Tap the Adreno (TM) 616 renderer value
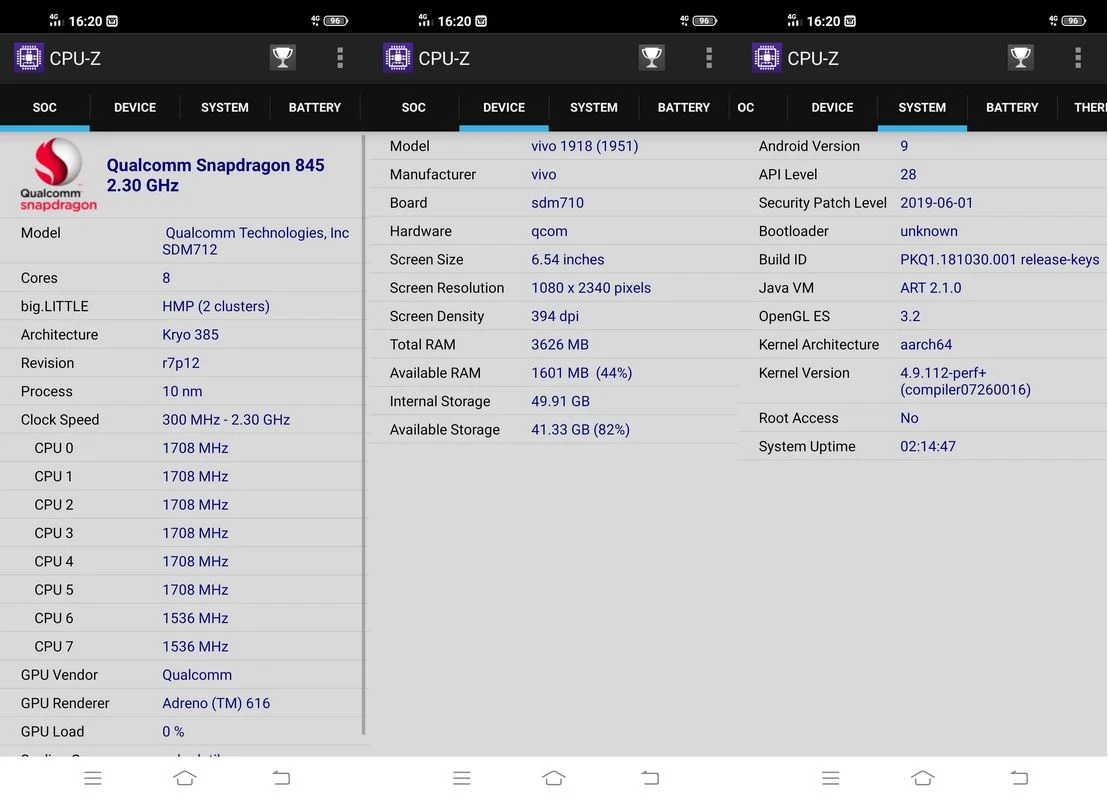 (216, 703)
